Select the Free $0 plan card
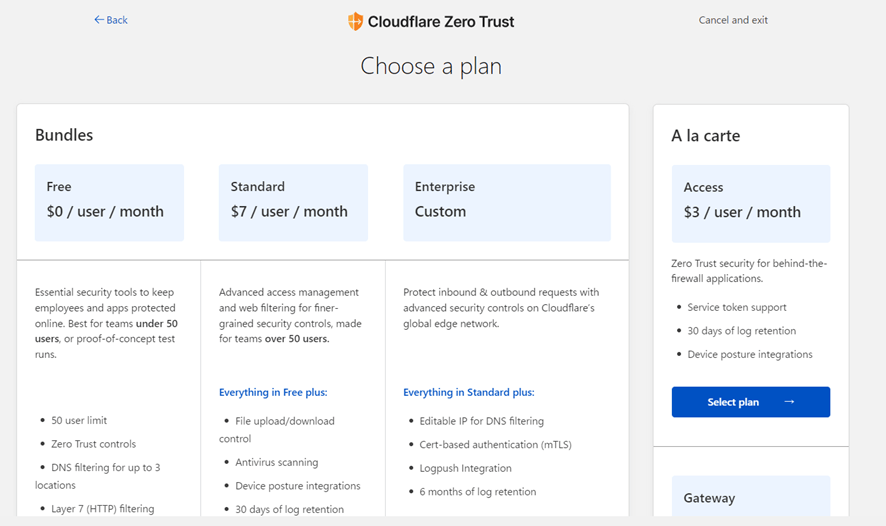The height and width of the screenshot is (526, 886). point(109,203)
